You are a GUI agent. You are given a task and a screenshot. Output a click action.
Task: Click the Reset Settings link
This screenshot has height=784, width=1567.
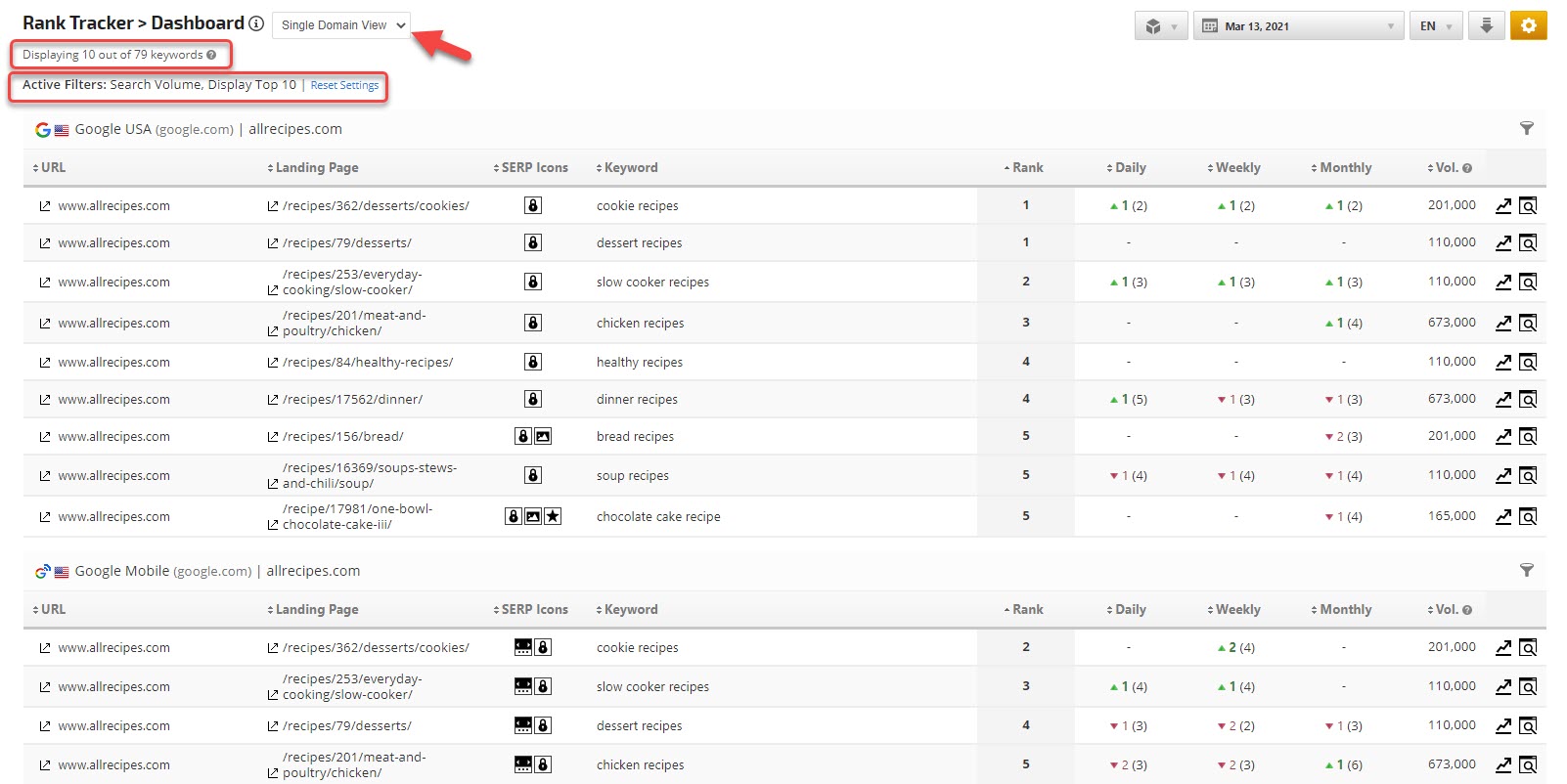344,85
